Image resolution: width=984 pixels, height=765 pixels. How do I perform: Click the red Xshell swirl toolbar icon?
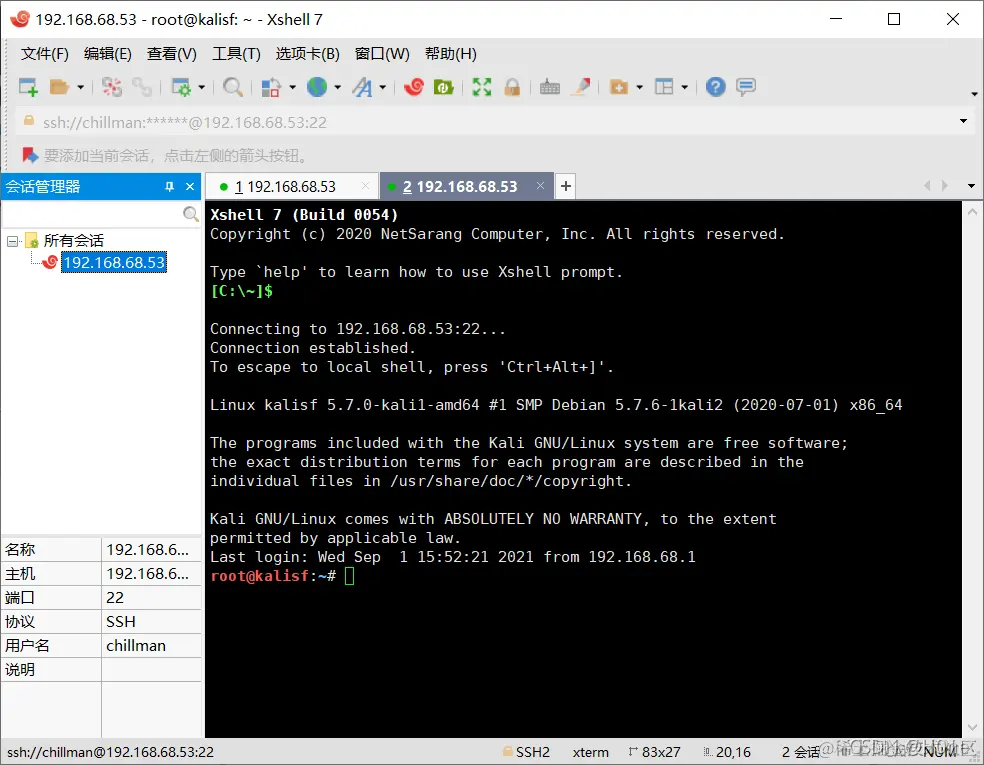point(414,87)
